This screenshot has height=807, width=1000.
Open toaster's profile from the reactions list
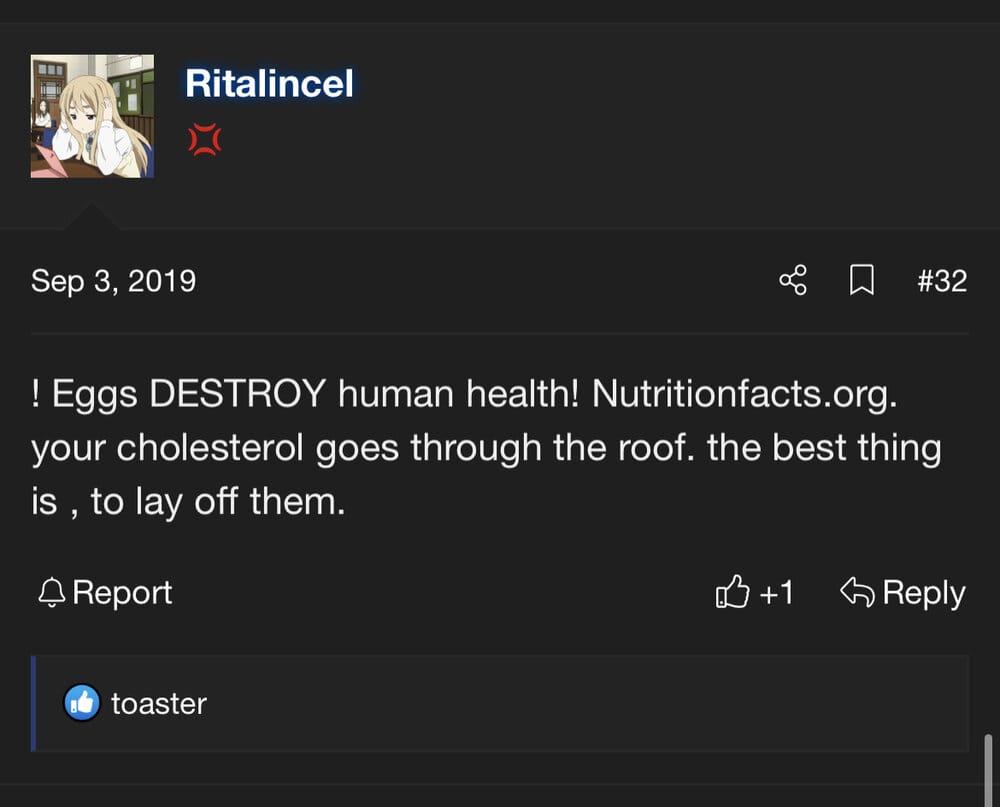159,704
